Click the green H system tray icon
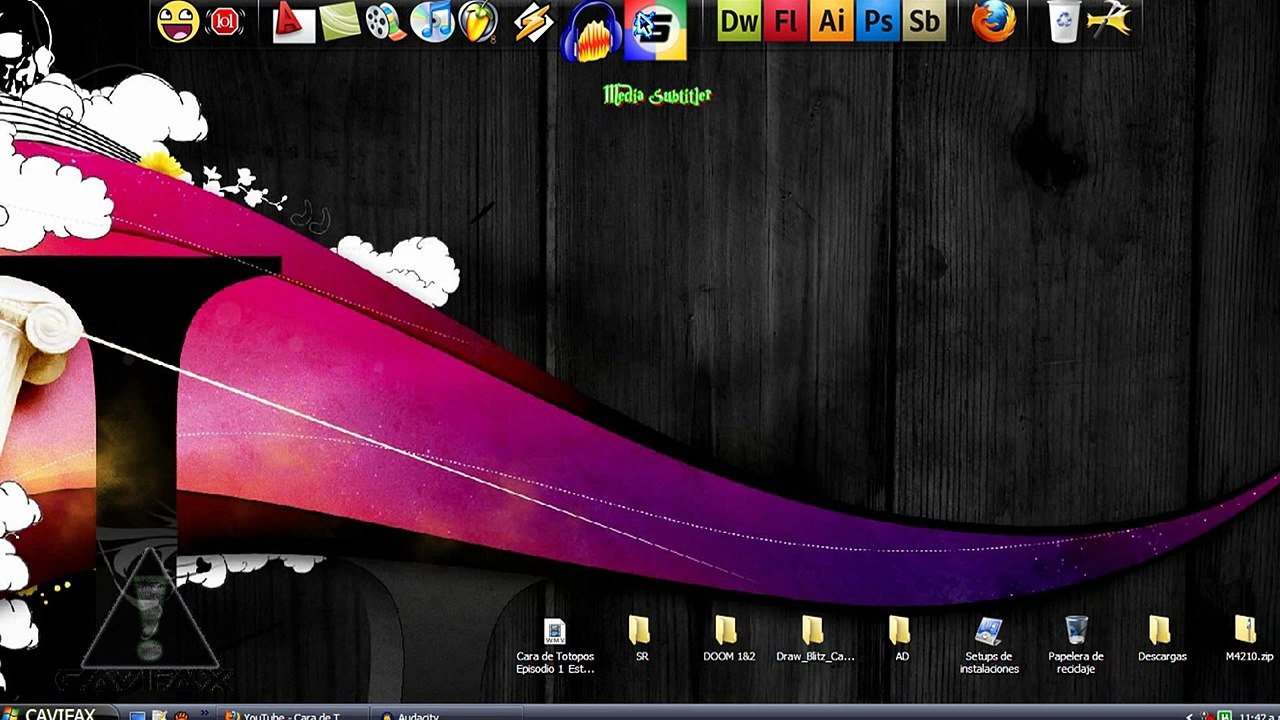Viewport: 1280px width, 720px height. pos(1224,716)
